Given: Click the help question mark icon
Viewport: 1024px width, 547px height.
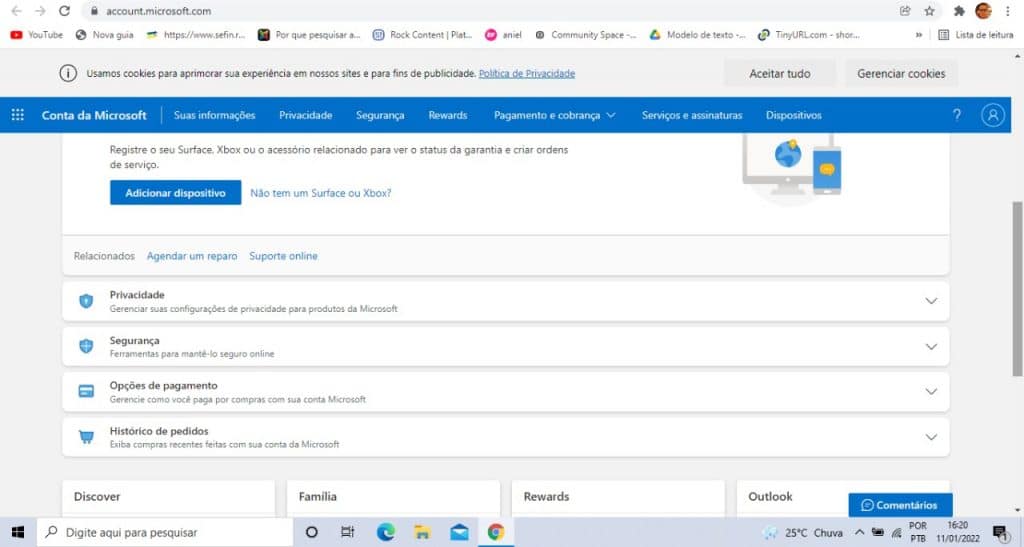Looking at the screenshot, I should [x=957, y=115].
